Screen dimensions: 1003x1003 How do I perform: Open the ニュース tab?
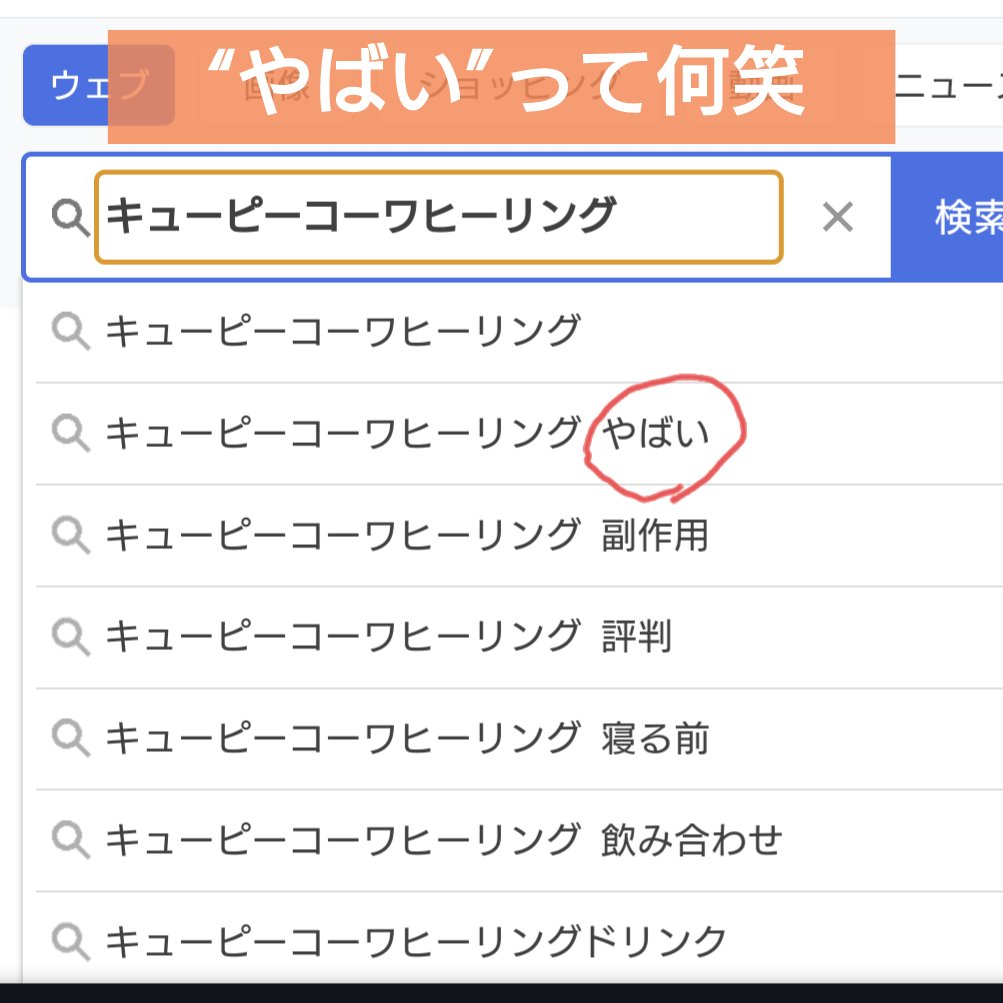click(945, 85)
